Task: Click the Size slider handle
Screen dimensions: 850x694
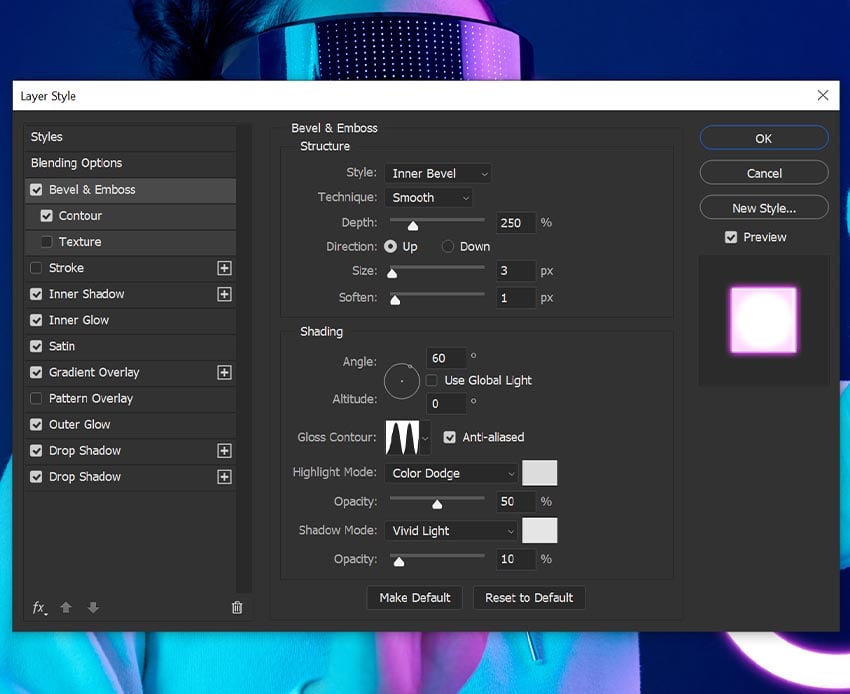Action: [392, 273]
